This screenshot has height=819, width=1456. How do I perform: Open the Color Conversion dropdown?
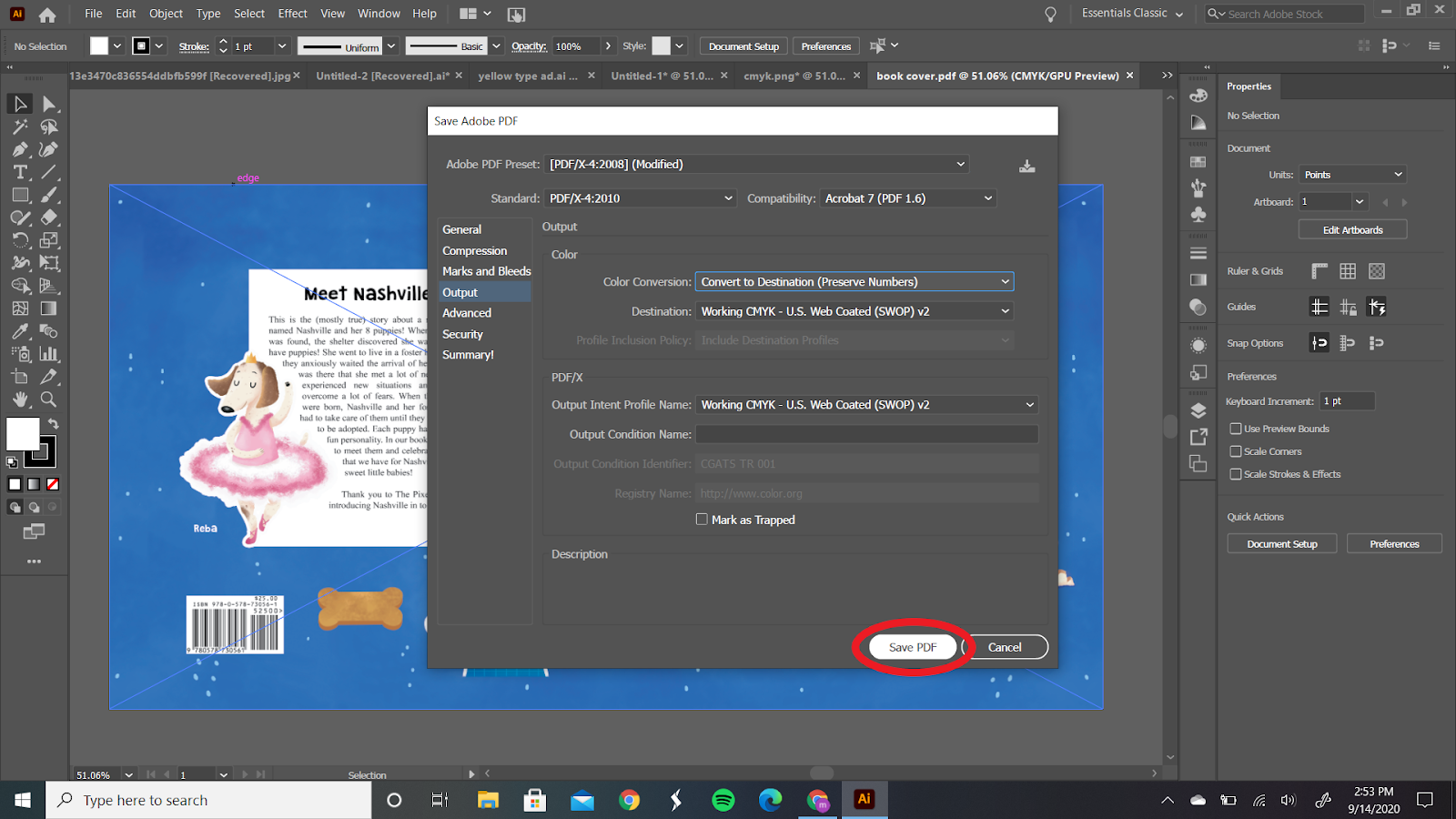[x=854, y=282]
